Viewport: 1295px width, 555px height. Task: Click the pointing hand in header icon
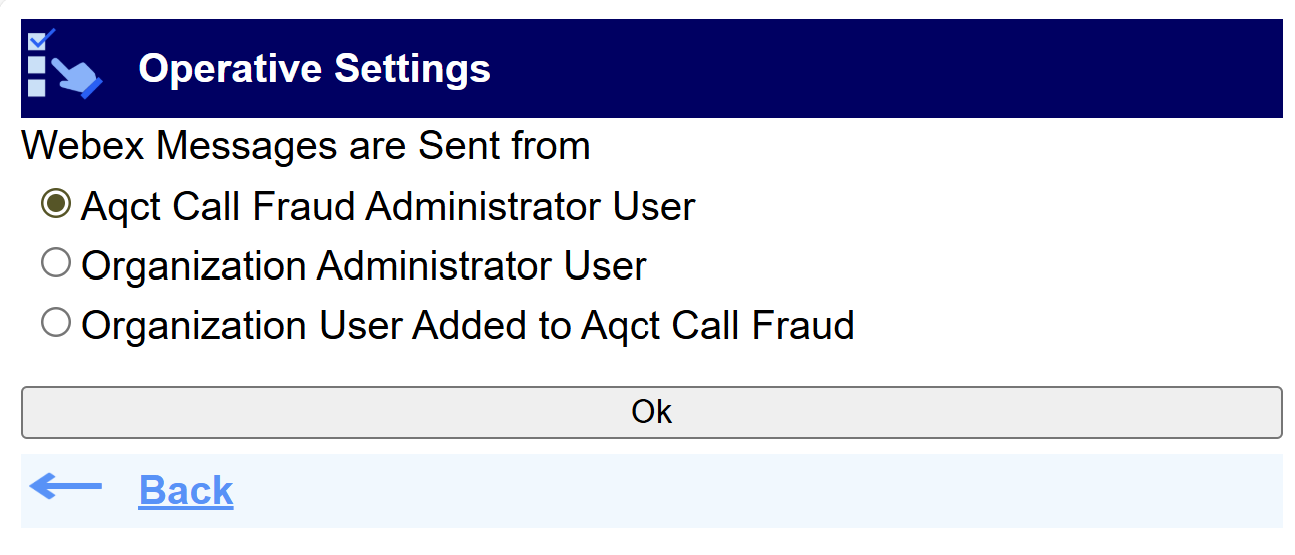[x=74, y=73]
